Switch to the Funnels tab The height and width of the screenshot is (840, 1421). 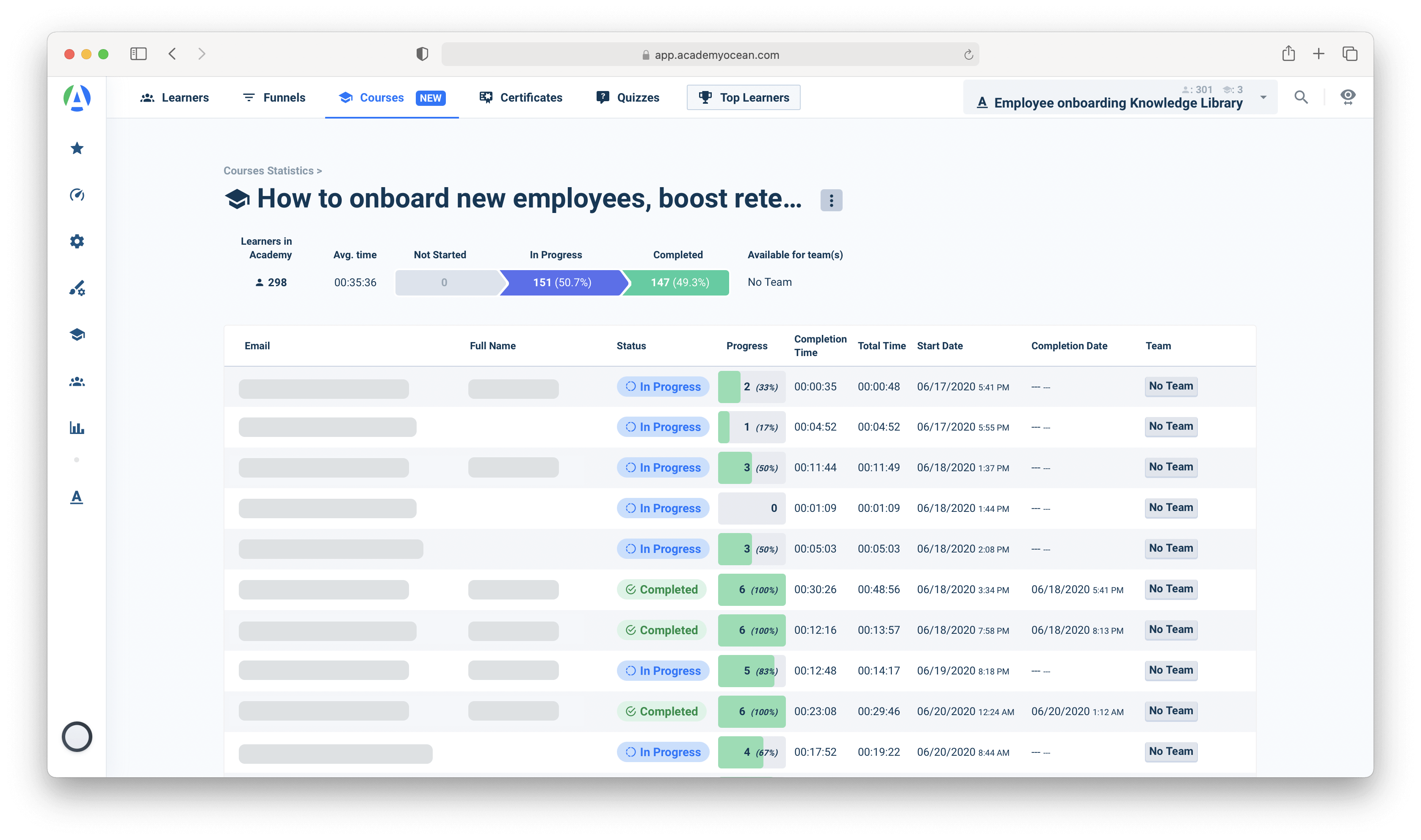274,97
